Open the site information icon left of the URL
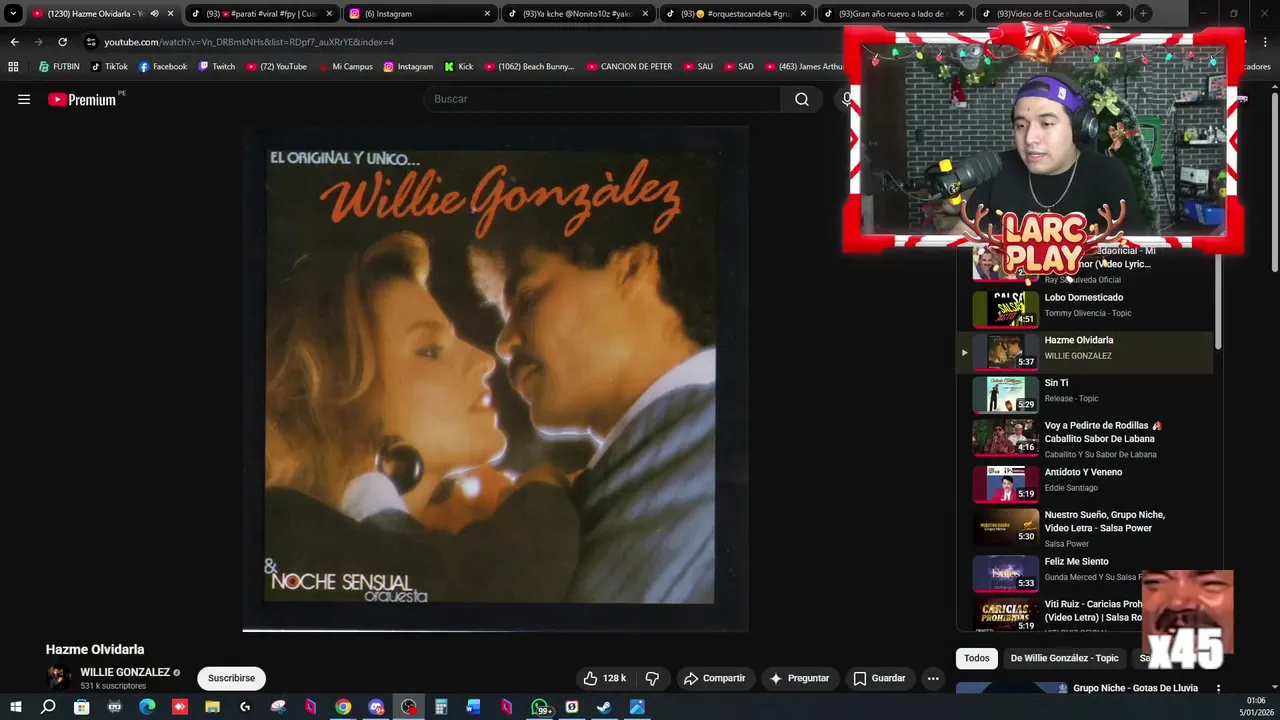 click(91, 42)
